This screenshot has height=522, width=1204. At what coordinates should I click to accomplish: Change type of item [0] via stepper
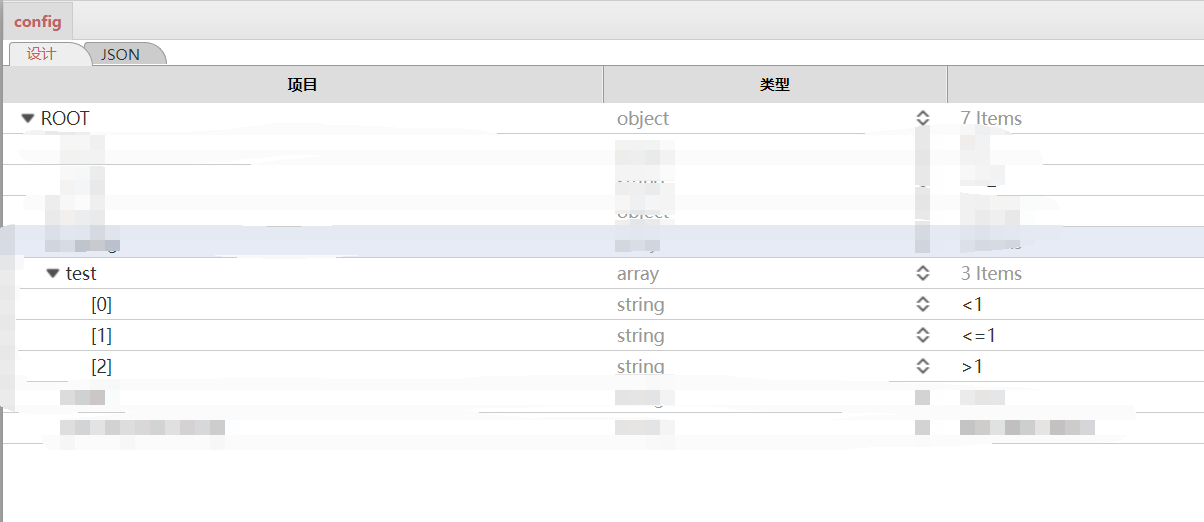click(x=922, y=304)
